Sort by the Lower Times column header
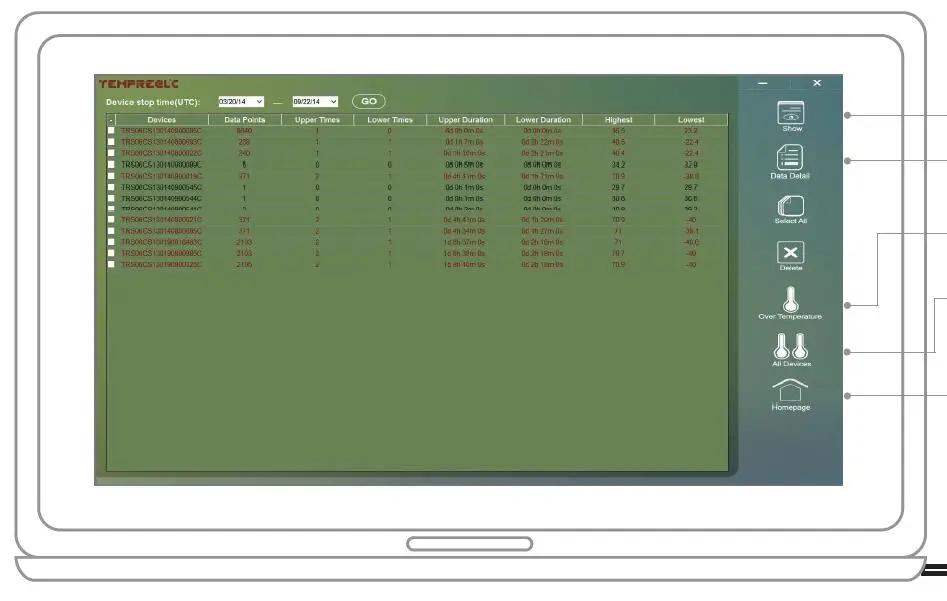 [390, 120]
